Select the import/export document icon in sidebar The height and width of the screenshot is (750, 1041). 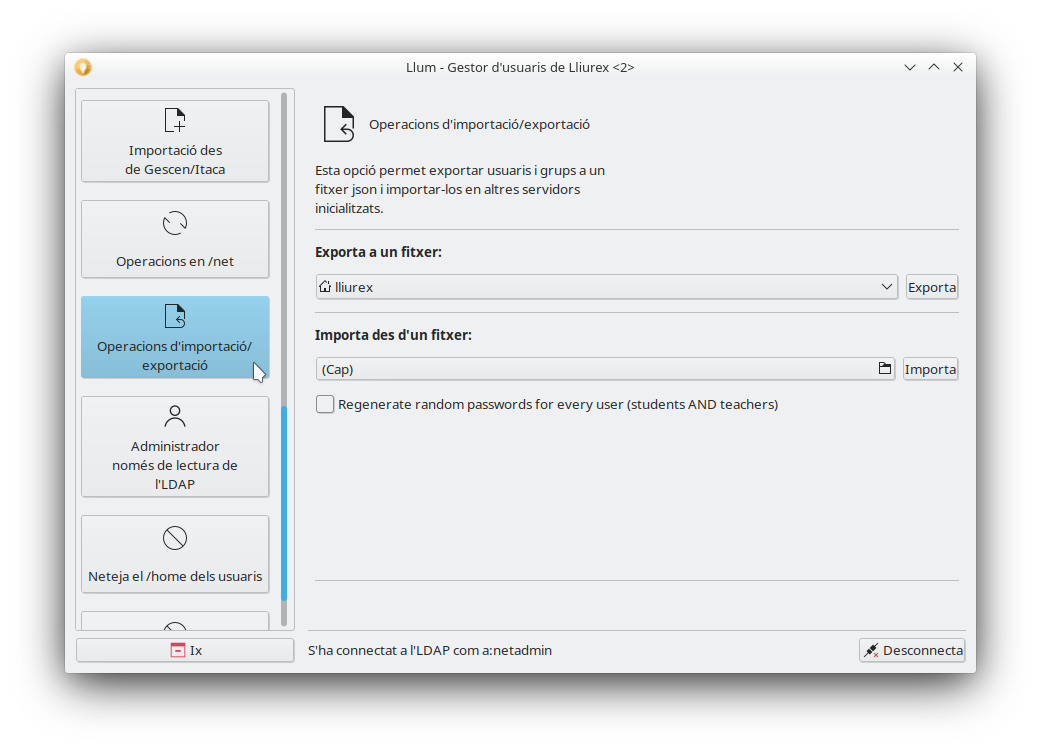coord(175,317)
